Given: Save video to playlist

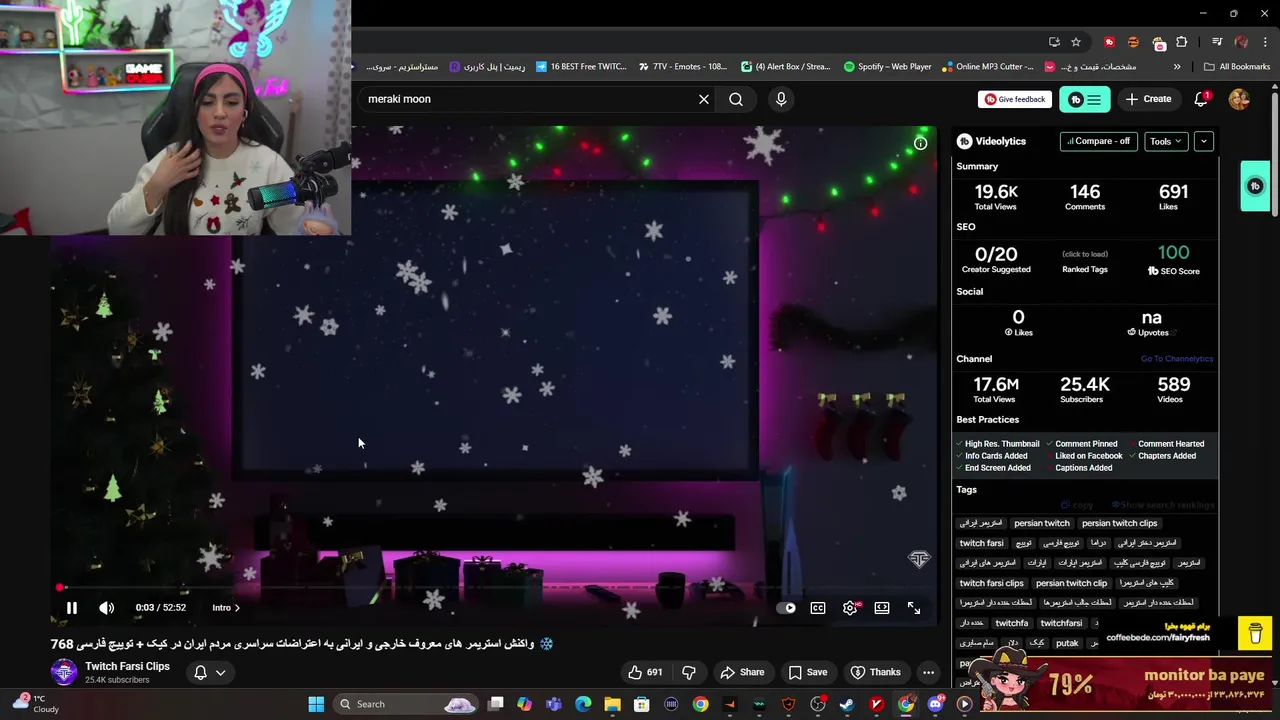Looking at the screenshot, I should pyautogui.click(x=808, y=672).
